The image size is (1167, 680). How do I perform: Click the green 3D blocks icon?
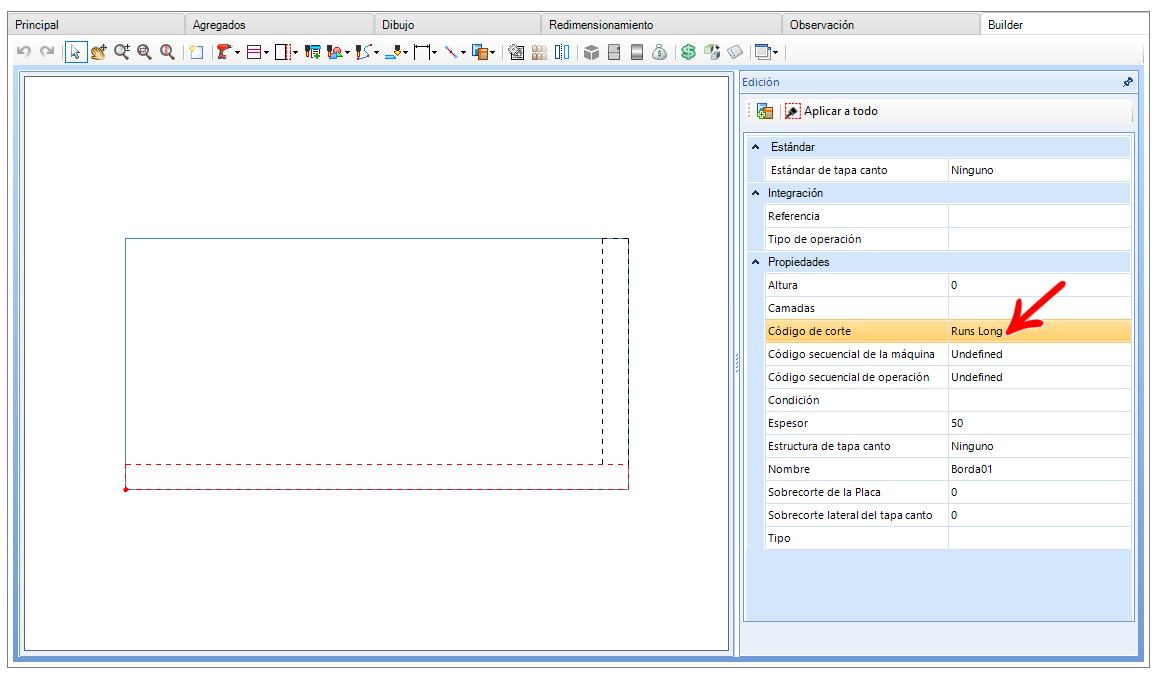[x=712, y=51]
